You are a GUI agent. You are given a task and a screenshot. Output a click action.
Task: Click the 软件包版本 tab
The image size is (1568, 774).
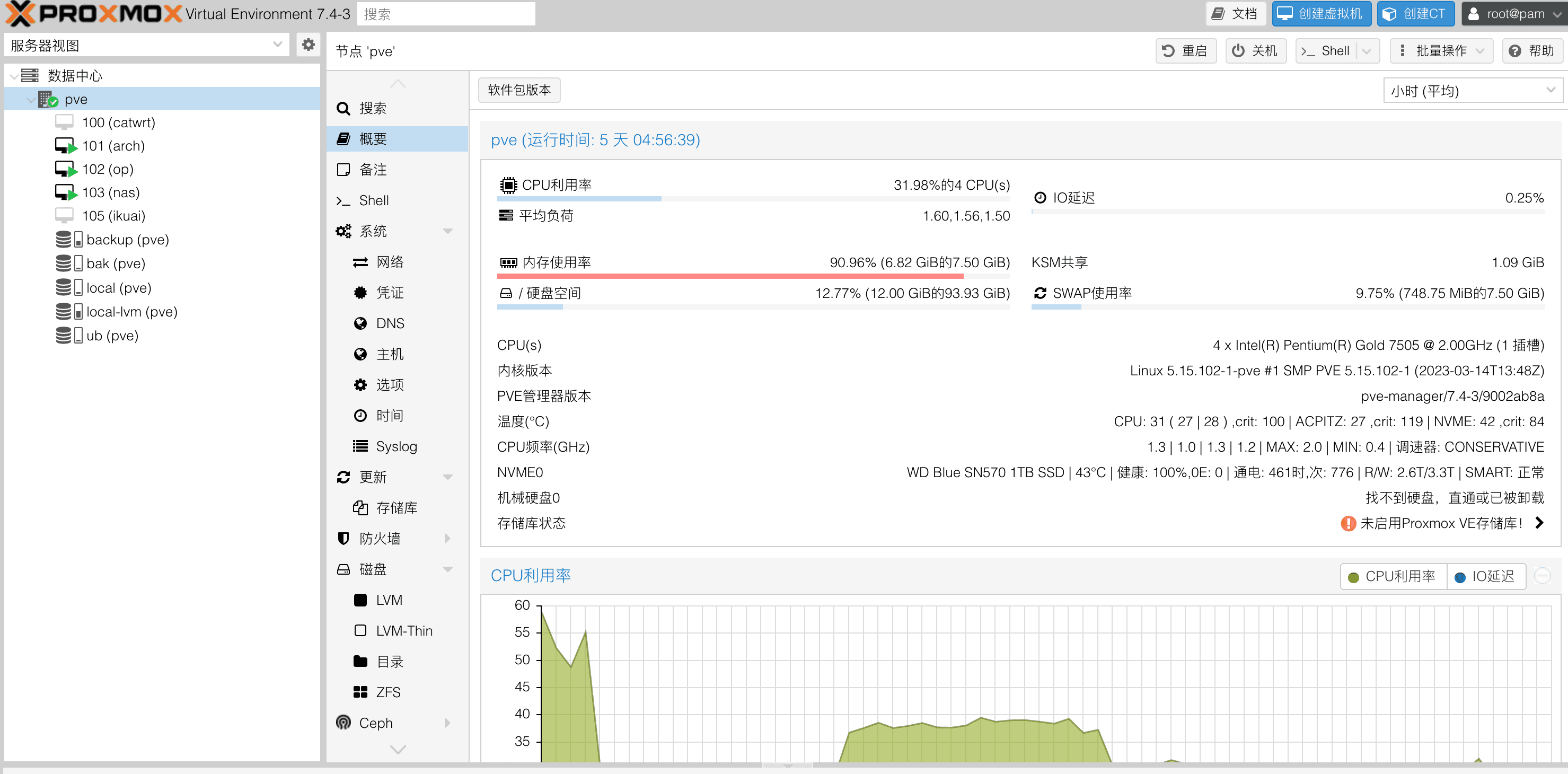point(519,90)
